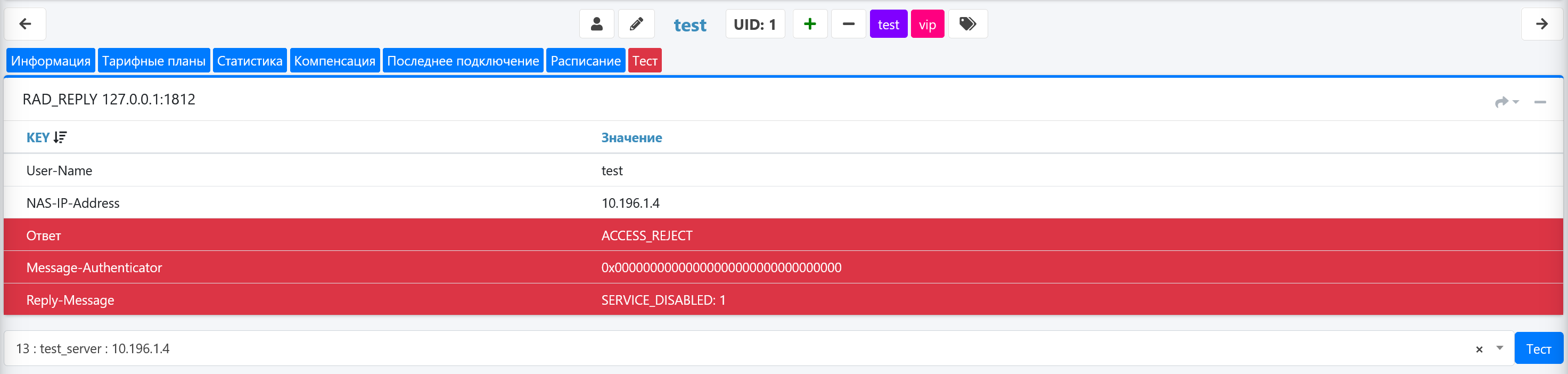
Task: Click the Message-Authenticator hex value
Action: coord(721,267)
